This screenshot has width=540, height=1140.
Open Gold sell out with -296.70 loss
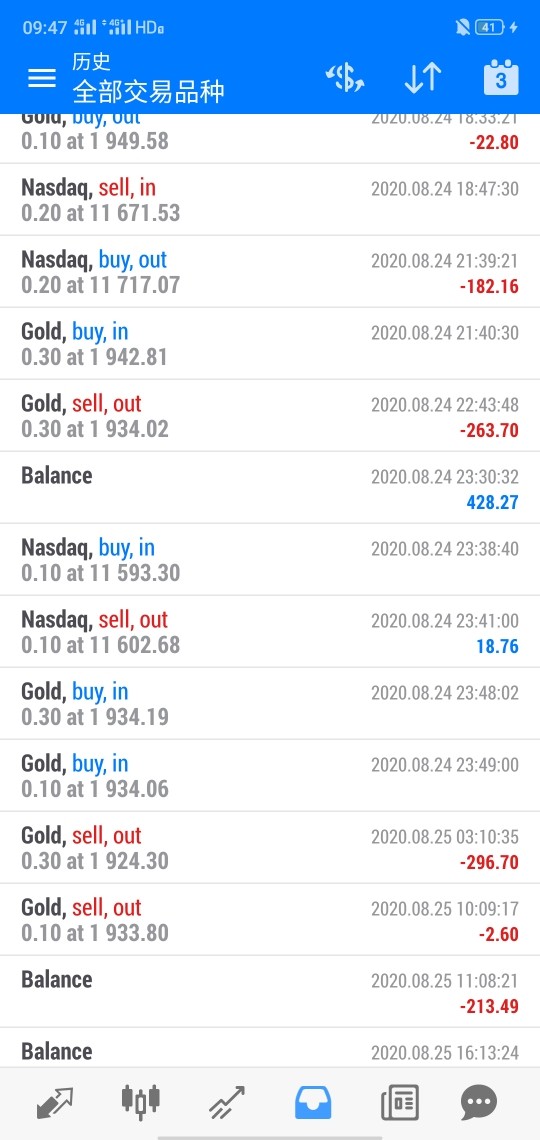[270, 848]
